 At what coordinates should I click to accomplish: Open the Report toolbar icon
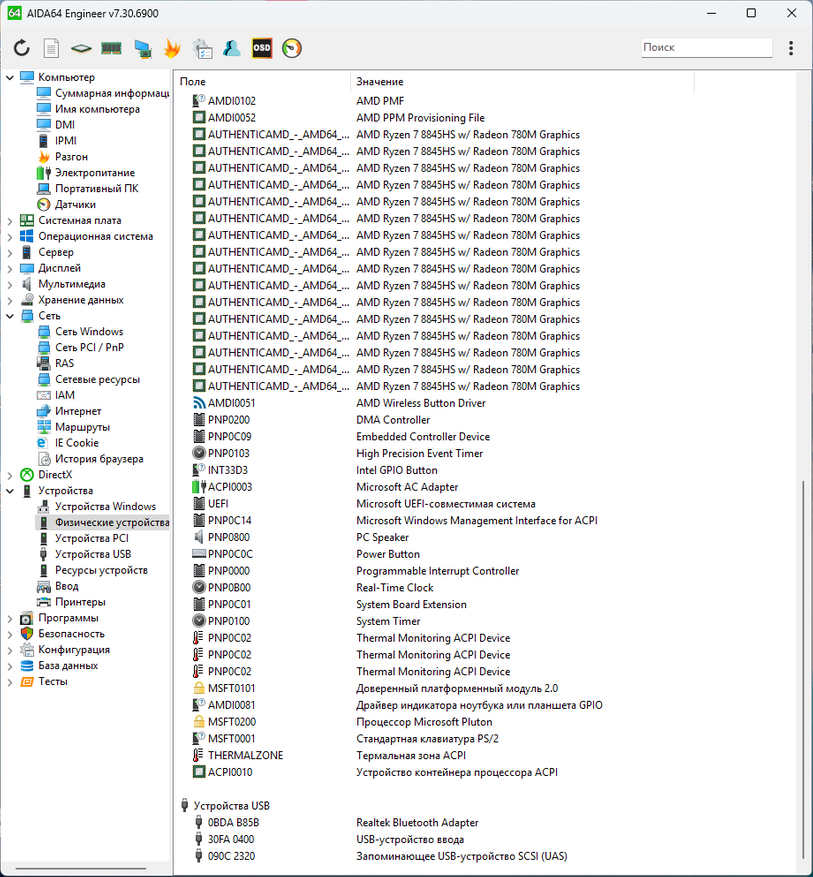tap(51, 48)
